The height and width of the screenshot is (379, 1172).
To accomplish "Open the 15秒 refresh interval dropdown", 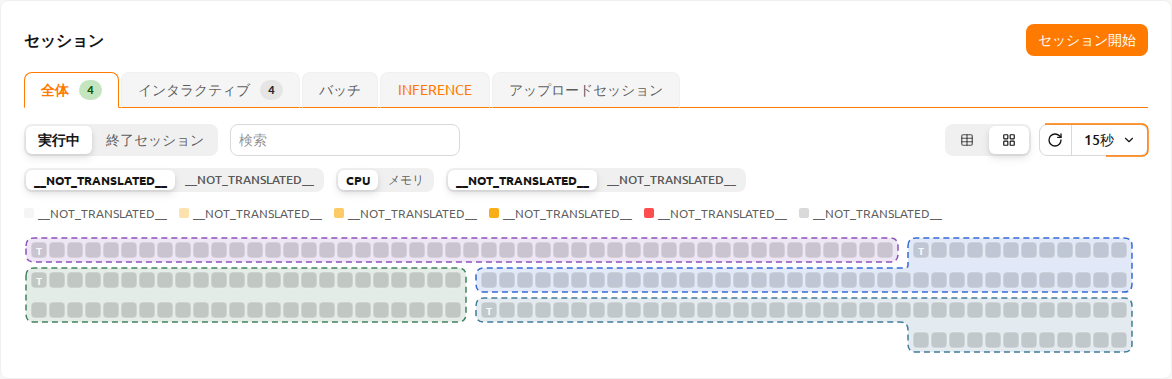I will coord(1109,140).
